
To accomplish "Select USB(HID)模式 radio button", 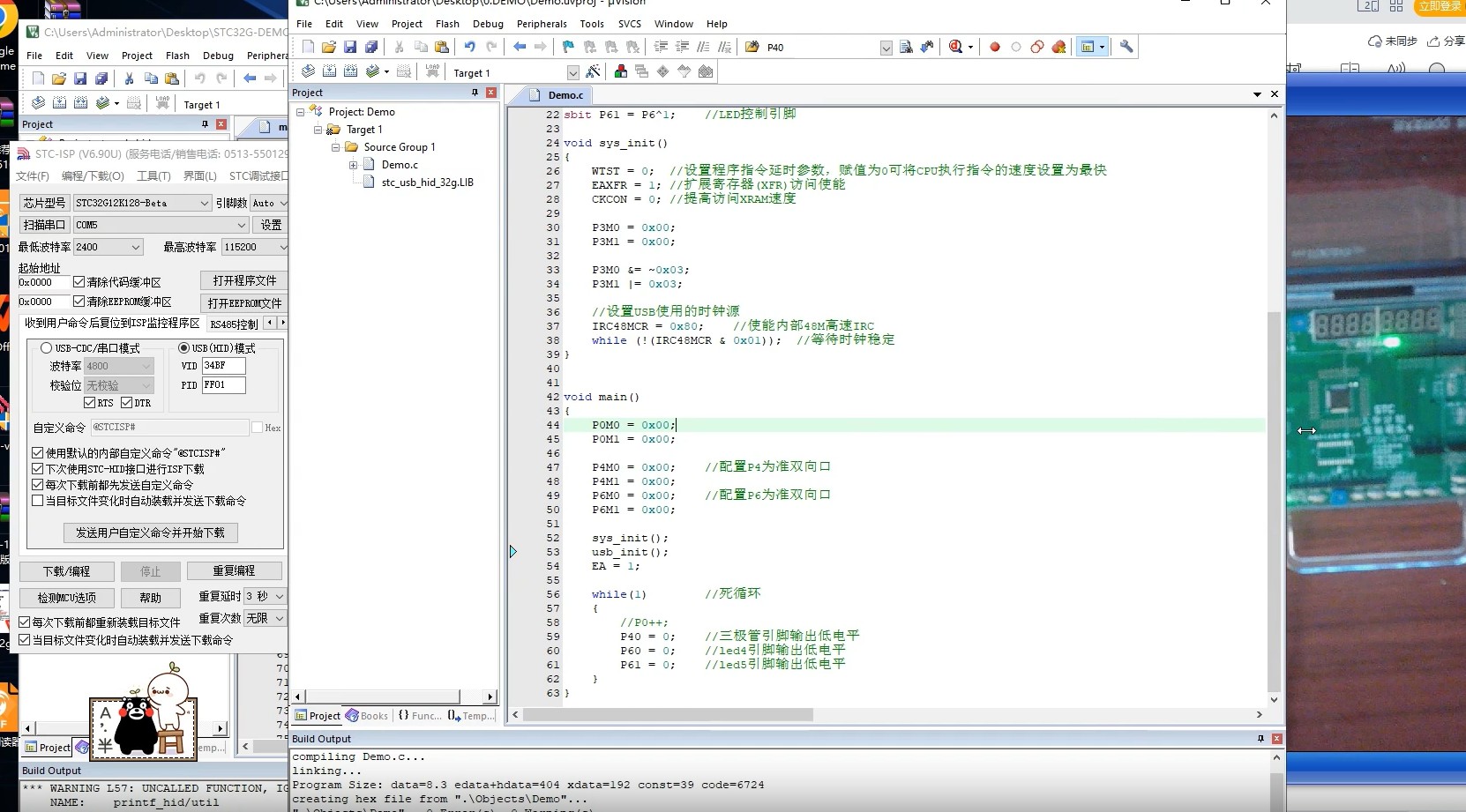I will tap(183, 348).
